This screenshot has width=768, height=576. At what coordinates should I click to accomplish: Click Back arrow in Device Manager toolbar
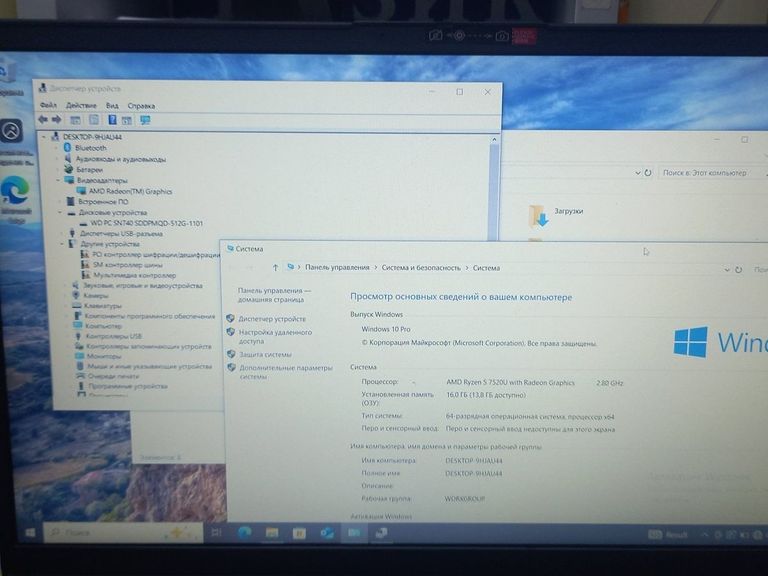point(43,120)
